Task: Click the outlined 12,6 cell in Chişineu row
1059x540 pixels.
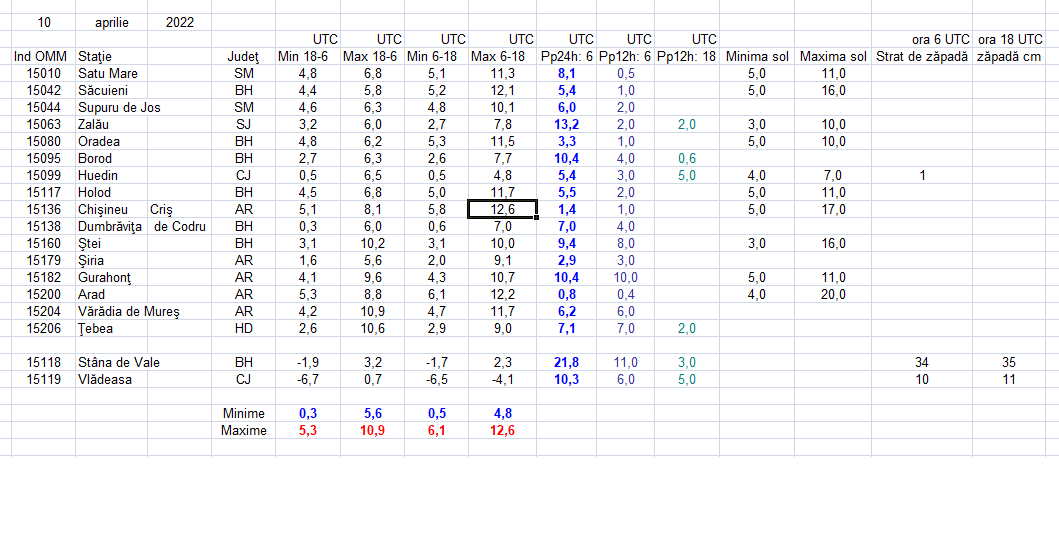Action: (502, 210)
